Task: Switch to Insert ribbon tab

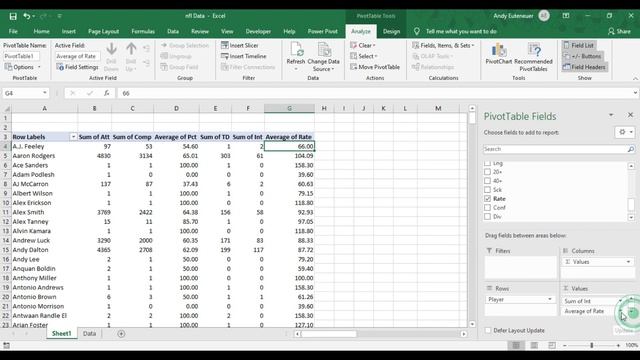Action: [69, 31]
